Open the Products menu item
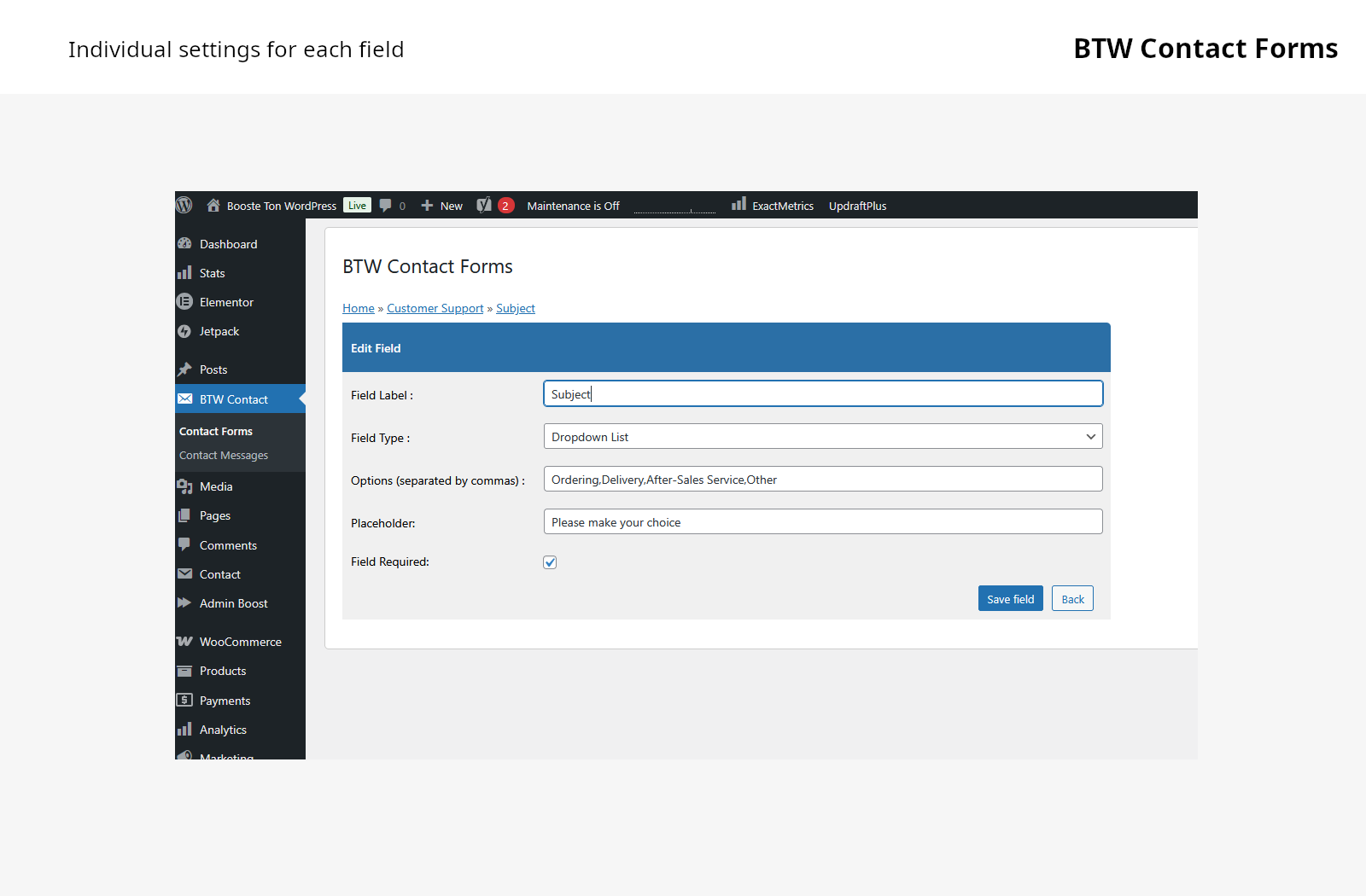The height and width of the screenshot is (896, 1366). (x=223, y=672)
